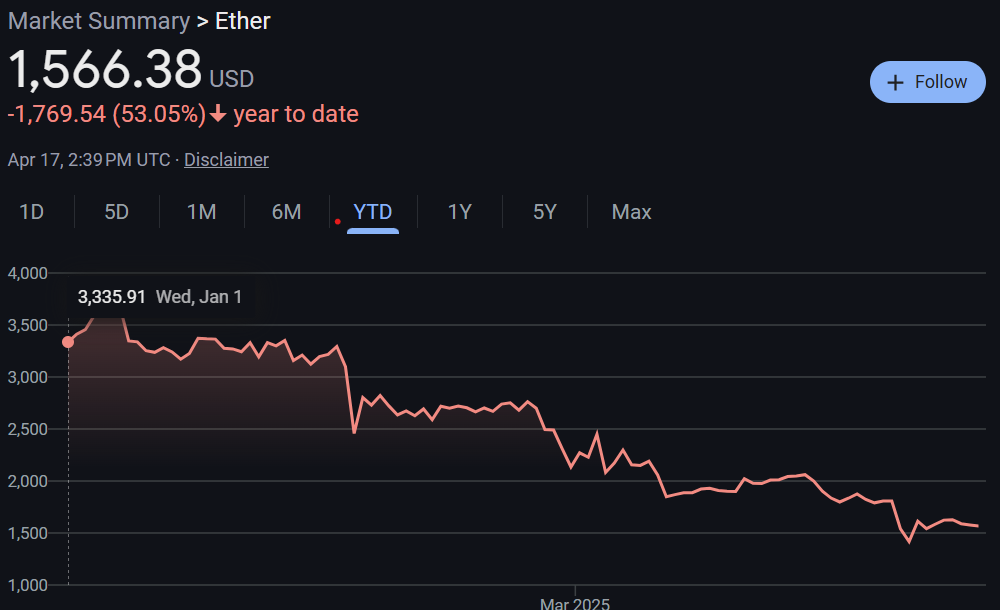The height and width of the screenshot is (610, 1000).
Task: Show the 1Y price history
Action: [459, 212]
